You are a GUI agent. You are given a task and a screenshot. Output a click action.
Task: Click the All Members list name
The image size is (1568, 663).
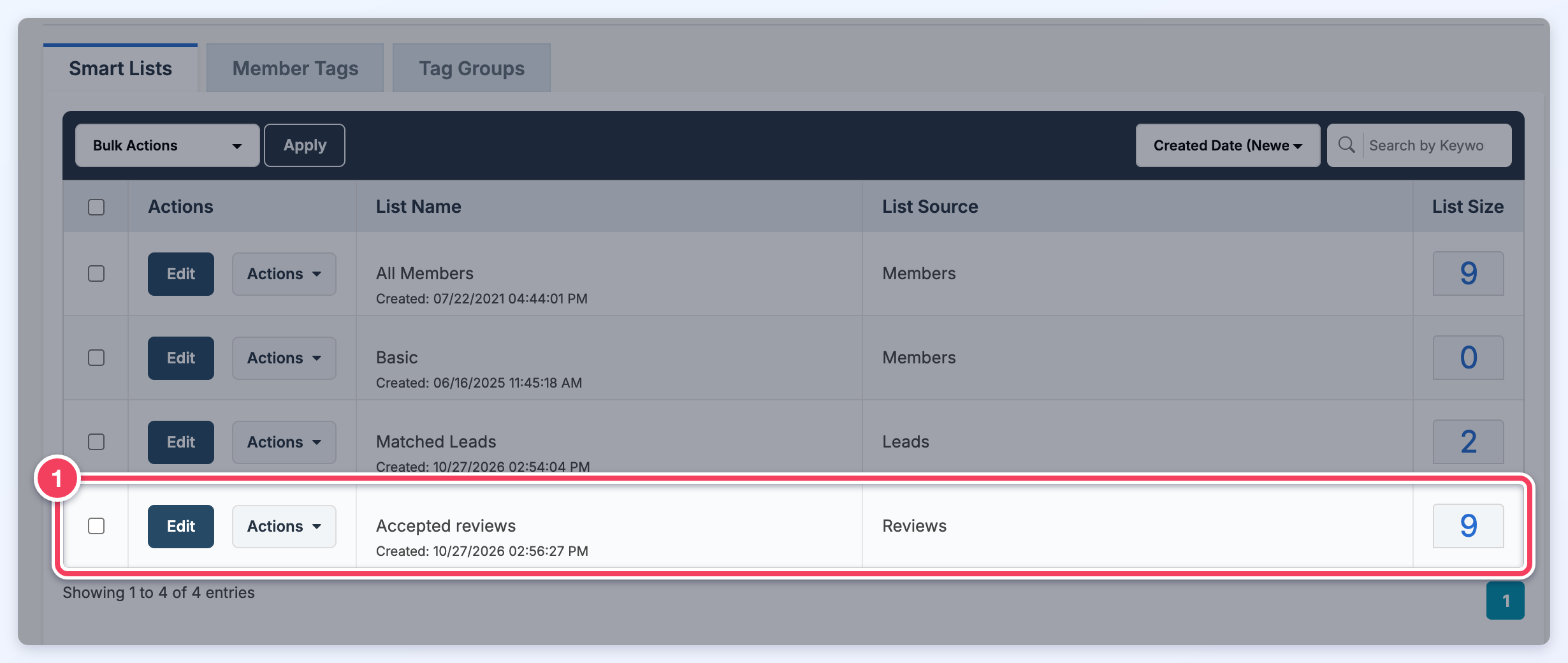[x=425, y=273]
